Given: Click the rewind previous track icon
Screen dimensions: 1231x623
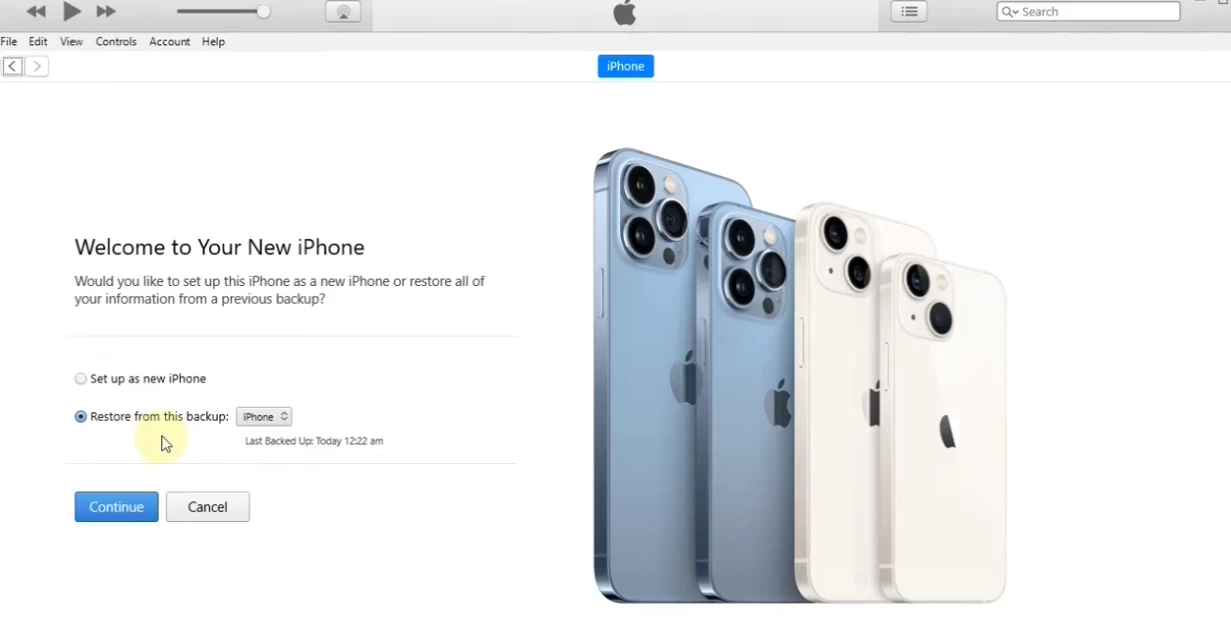Looking at the screenshot, I should click(36, 12).
